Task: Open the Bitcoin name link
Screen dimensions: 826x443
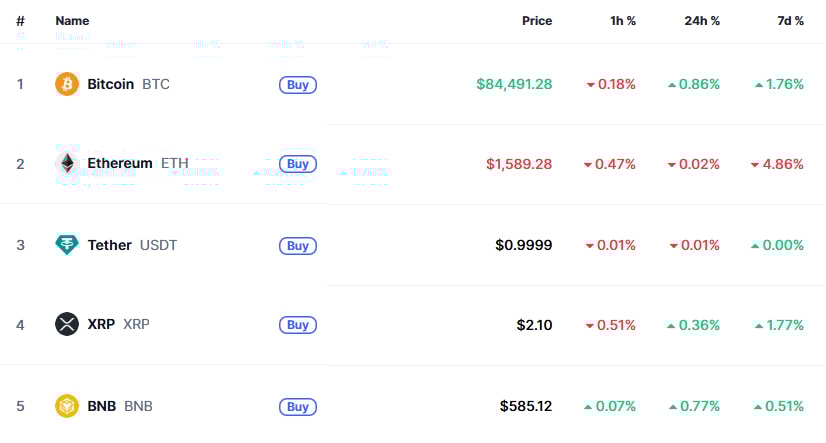Action: (110, 84)
